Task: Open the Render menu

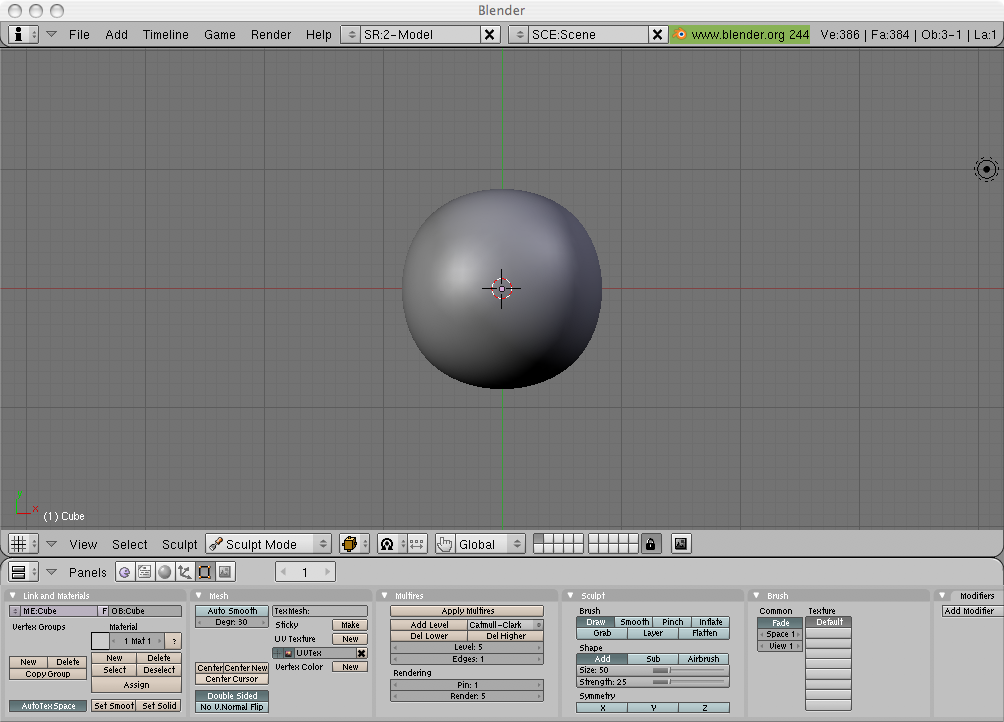Action: point(271,34)
